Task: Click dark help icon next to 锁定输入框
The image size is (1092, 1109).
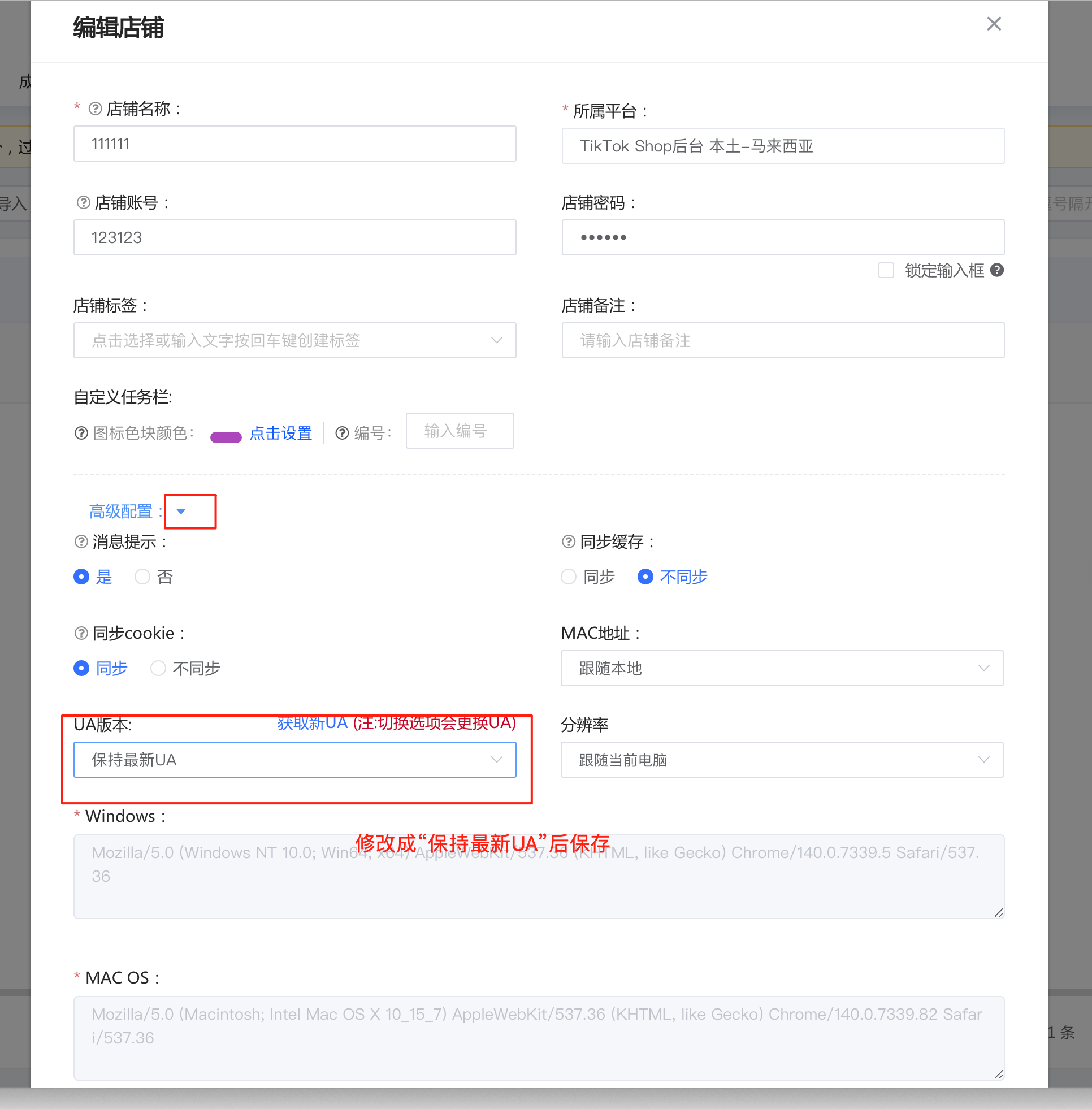Action: pyautogui.click(x=997, y=270)
